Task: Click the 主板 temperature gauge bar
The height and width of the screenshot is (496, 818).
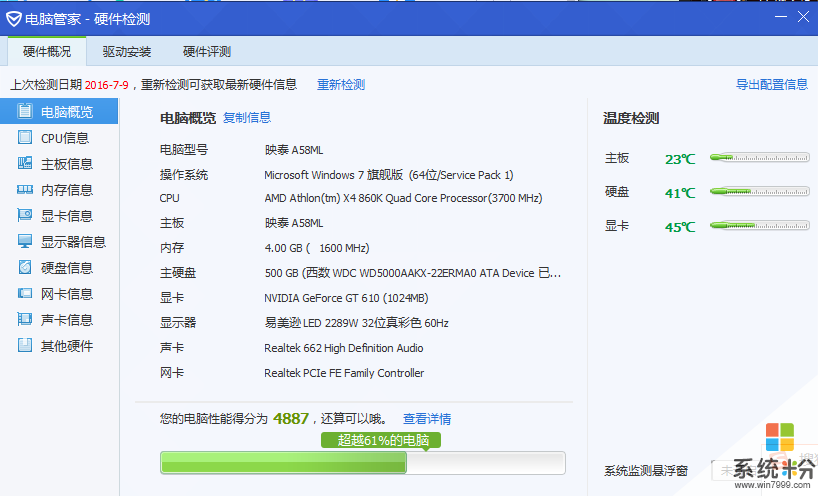Action: (x=760, y=157)
